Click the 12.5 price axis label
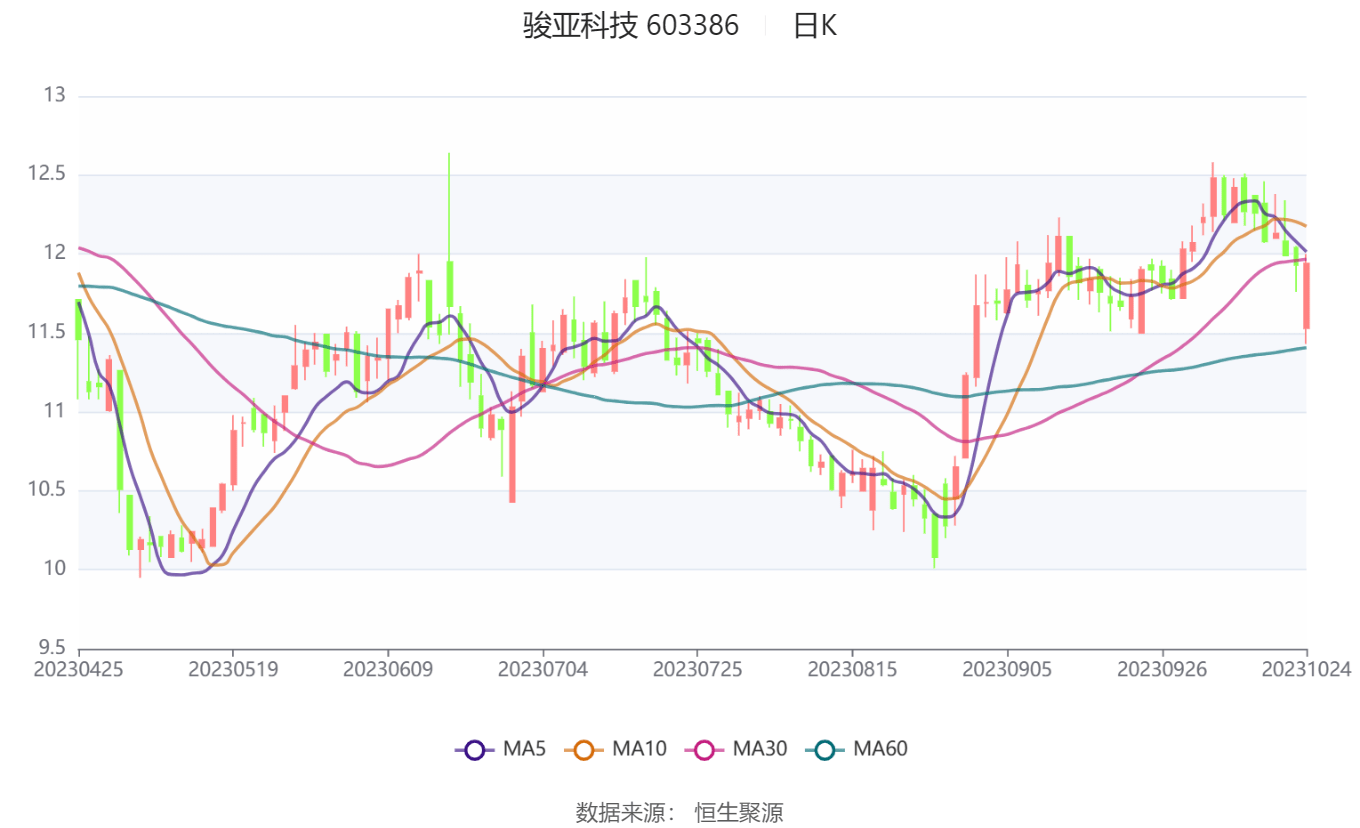Viewport: 1360px width, 828px height. 48,175
